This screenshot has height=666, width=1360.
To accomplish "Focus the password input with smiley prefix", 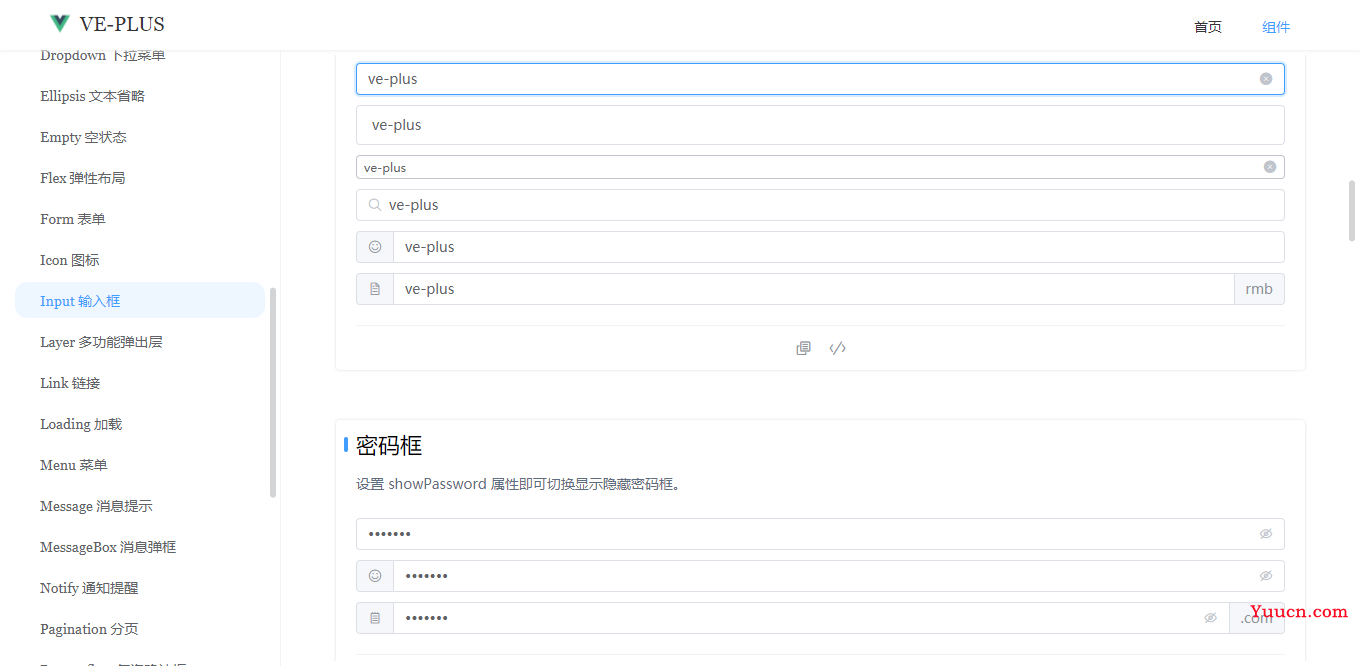I will tap(839, 576).
